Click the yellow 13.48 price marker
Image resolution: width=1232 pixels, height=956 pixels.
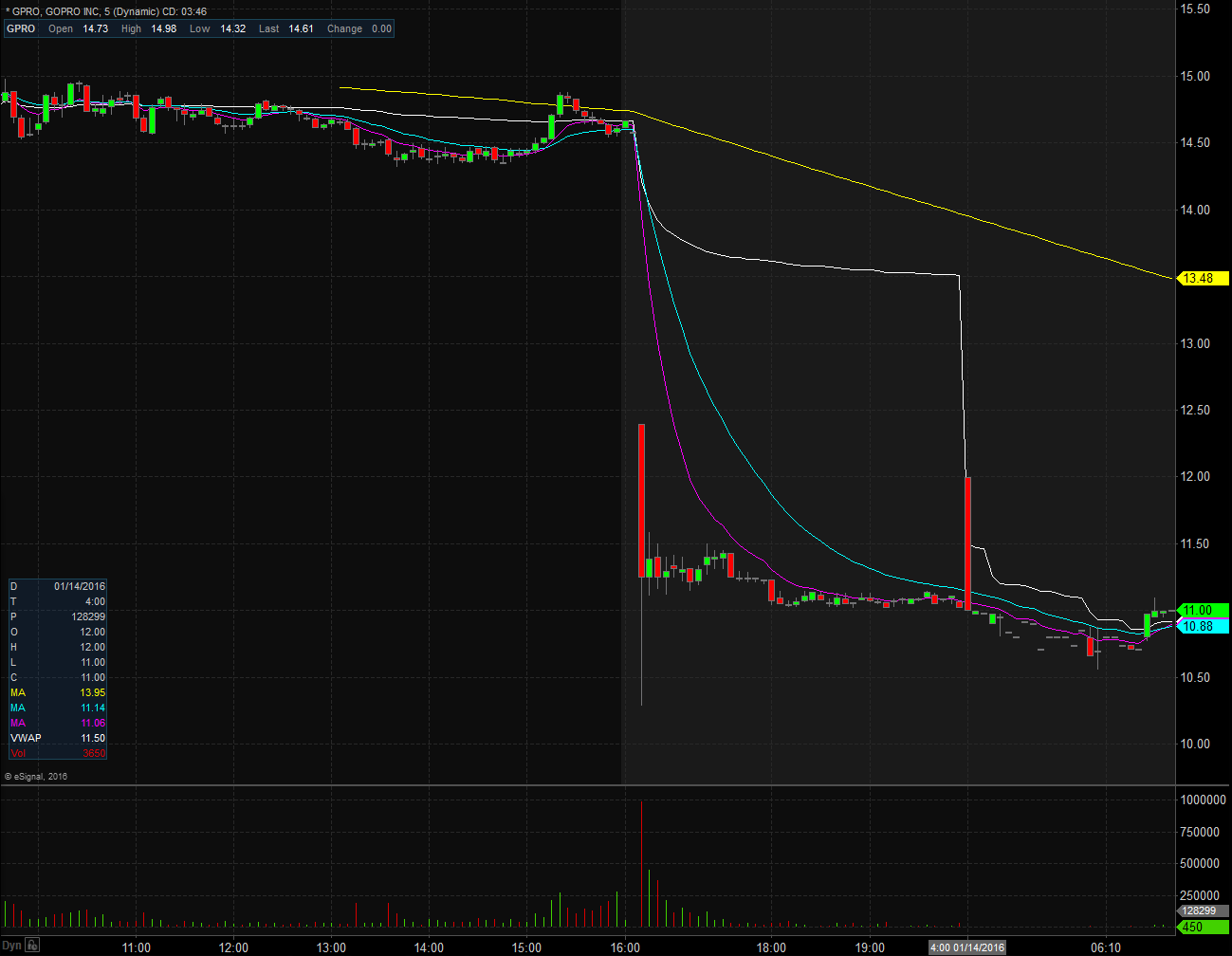coord(1199,278)
